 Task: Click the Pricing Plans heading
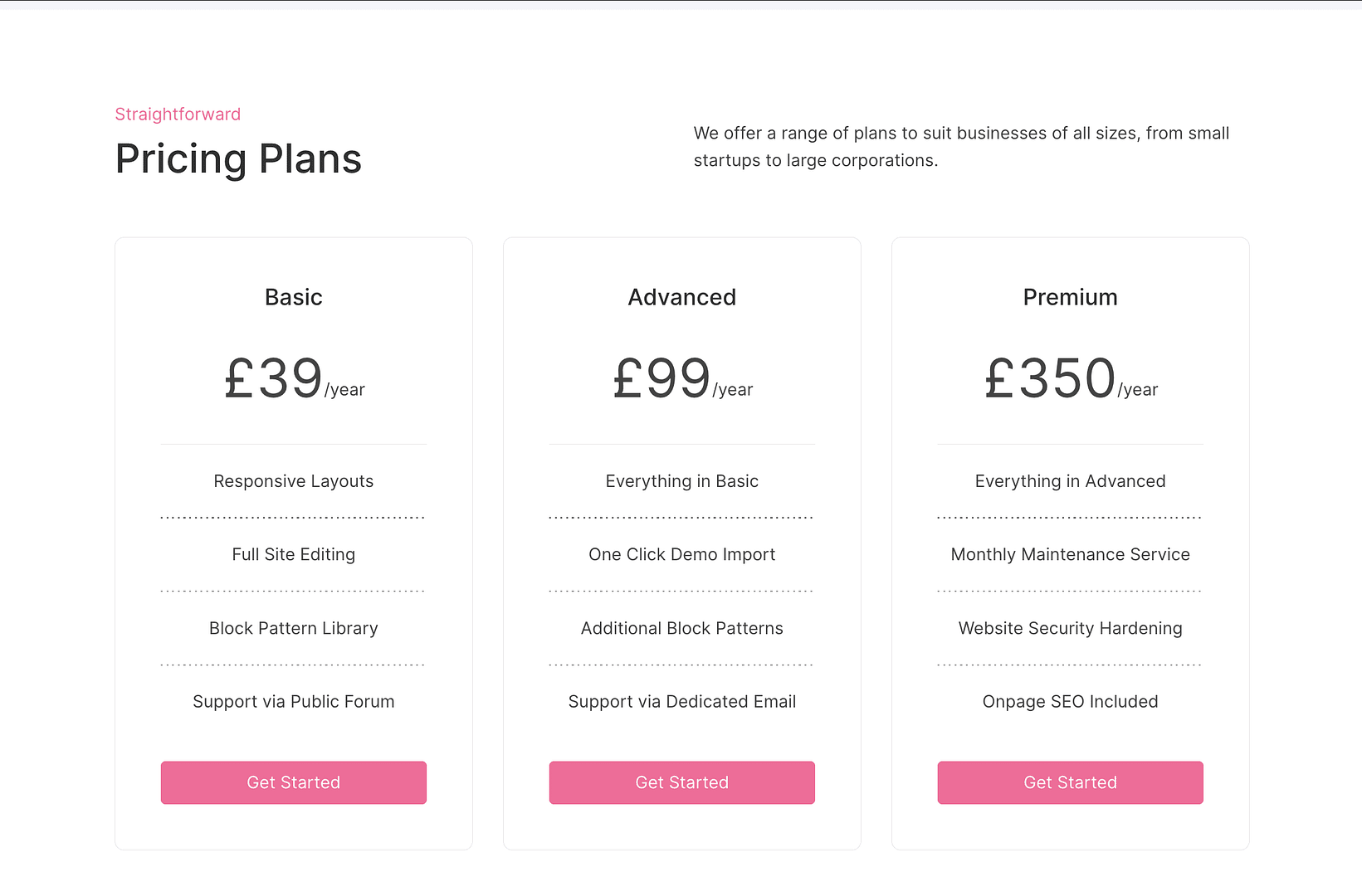pyautogui.click(x=238, y=158)
